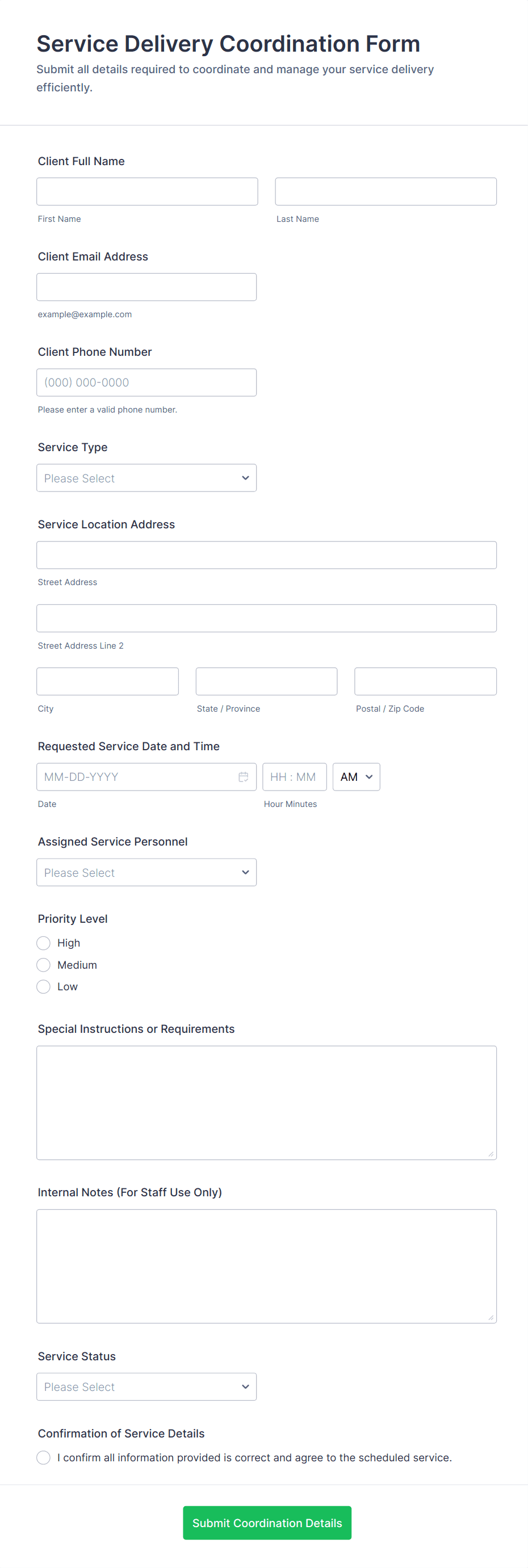Select Low priority level
Viewport: 528px width, 1568px height.
(x=43, y=987)
